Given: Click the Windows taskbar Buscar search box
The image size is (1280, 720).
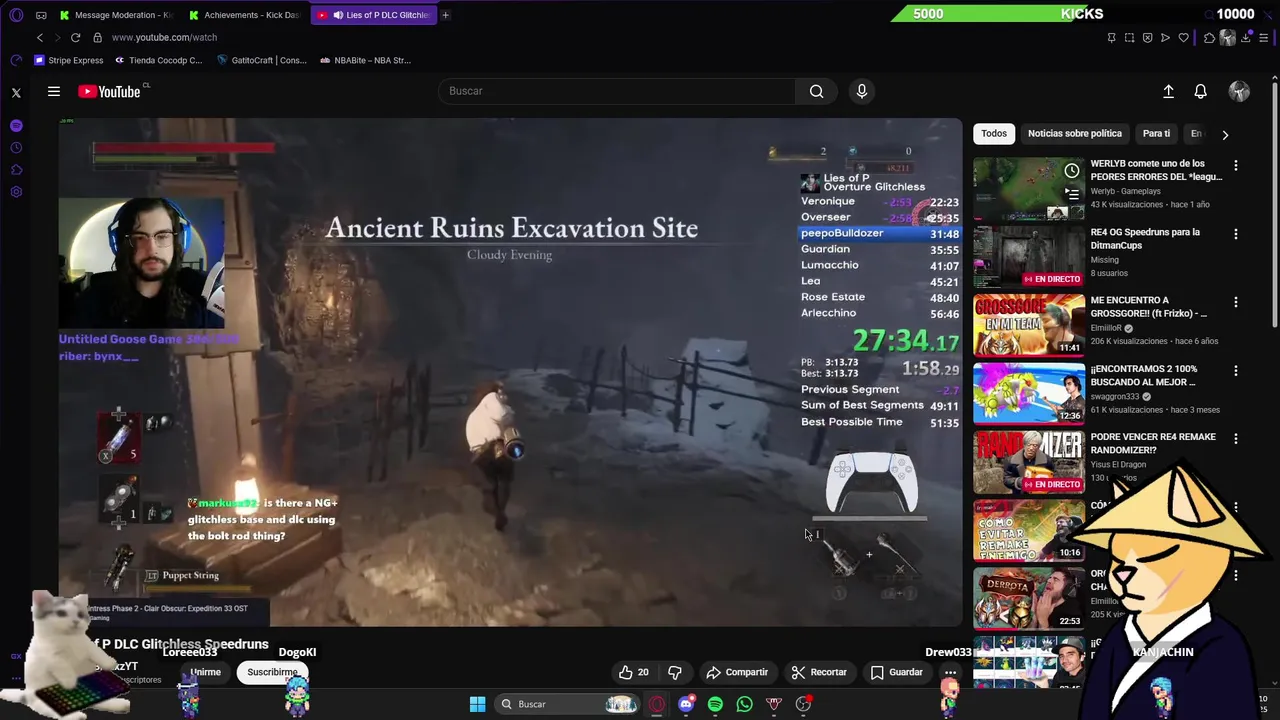Looking at the screenshot, I should [568, 704].
